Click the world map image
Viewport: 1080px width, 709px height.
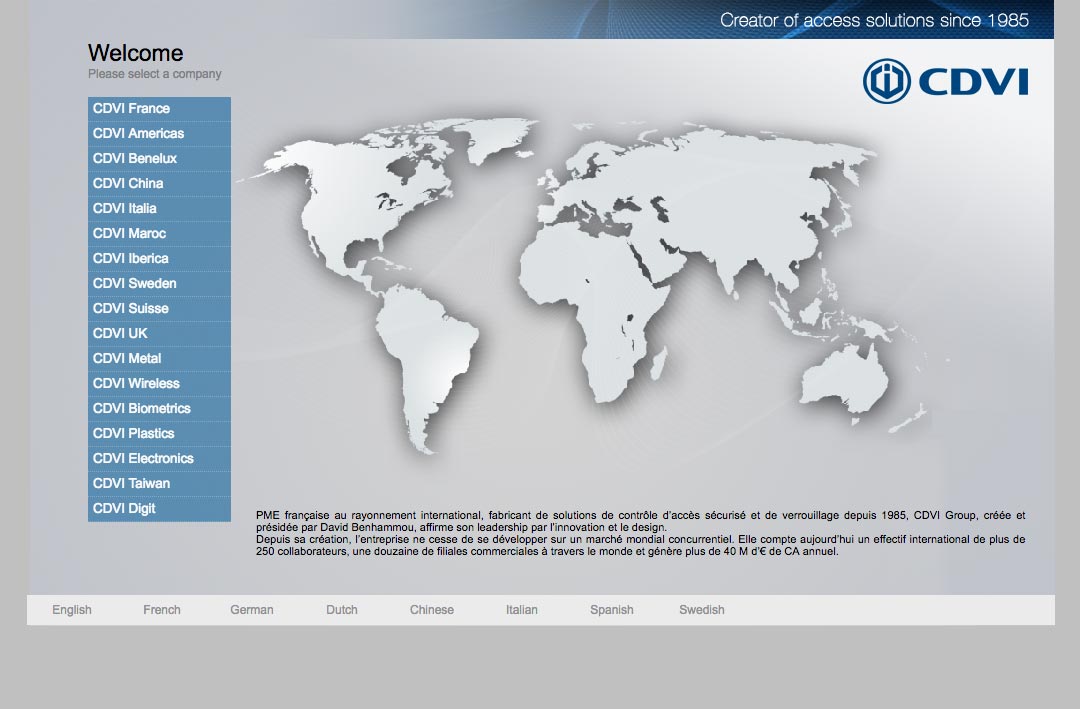click(x=592, y=286)
